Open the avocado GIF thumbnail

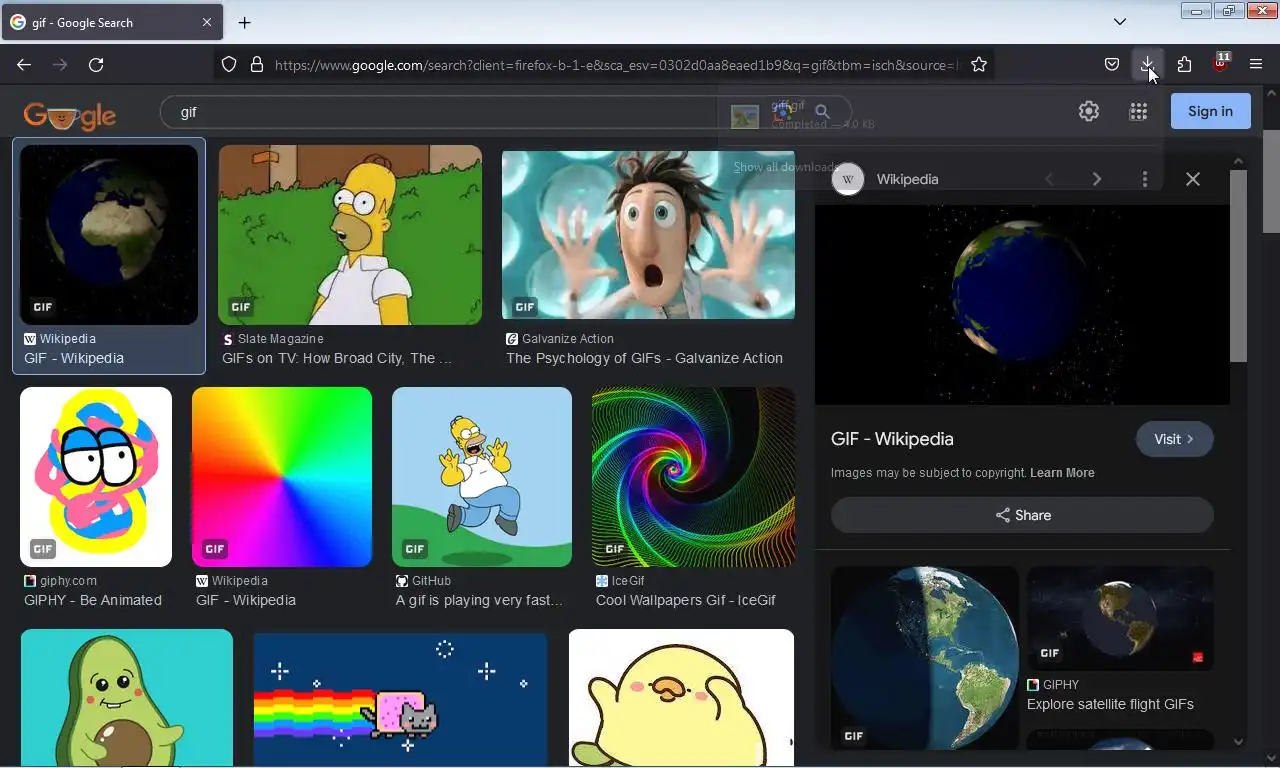pos(127,697)
